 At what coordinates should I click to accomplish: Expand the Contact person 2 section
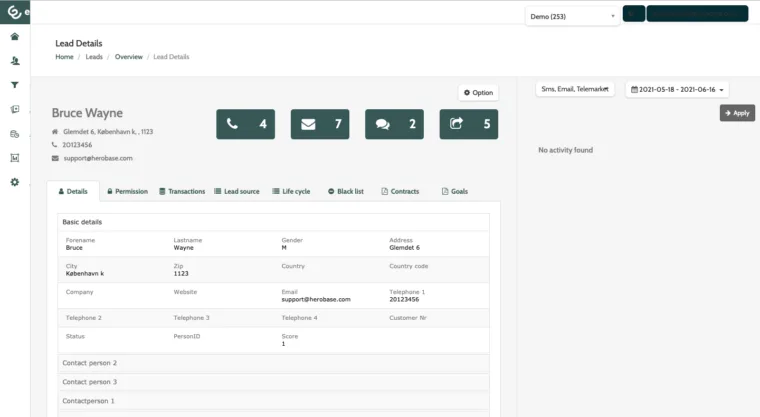pos(273,363)
